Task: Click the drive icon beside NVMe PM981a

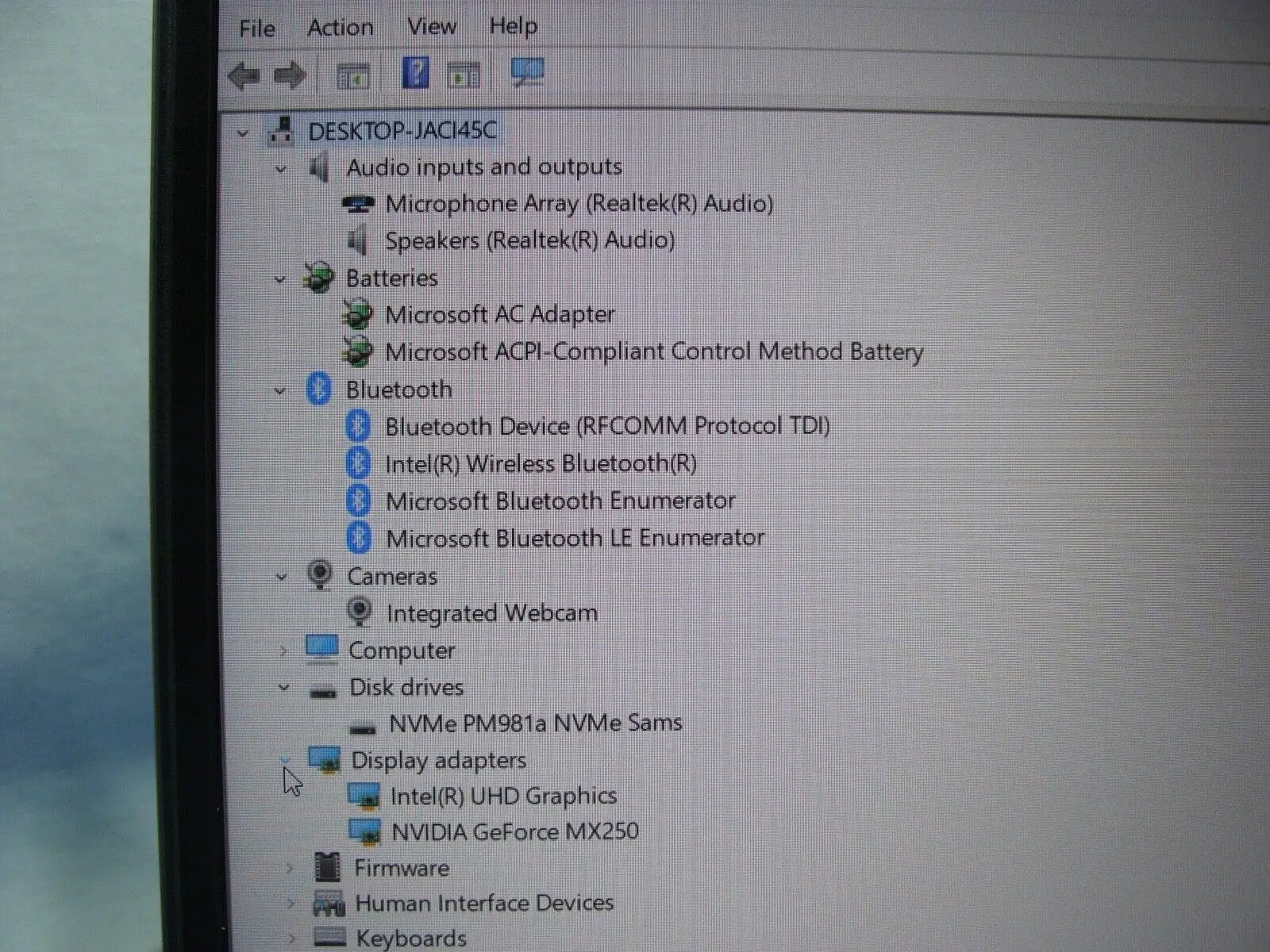Action: [363, 727]
